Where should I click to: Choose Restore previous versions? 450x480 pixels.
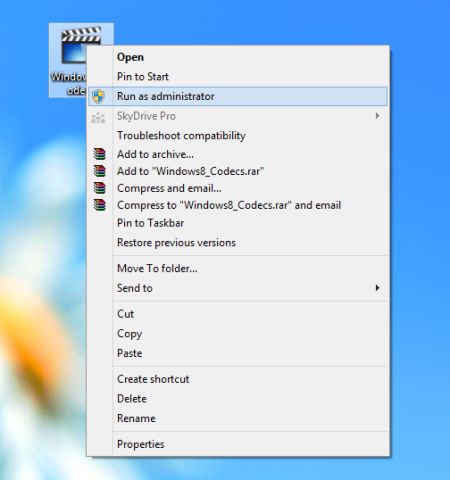click(x=238, y=243)
